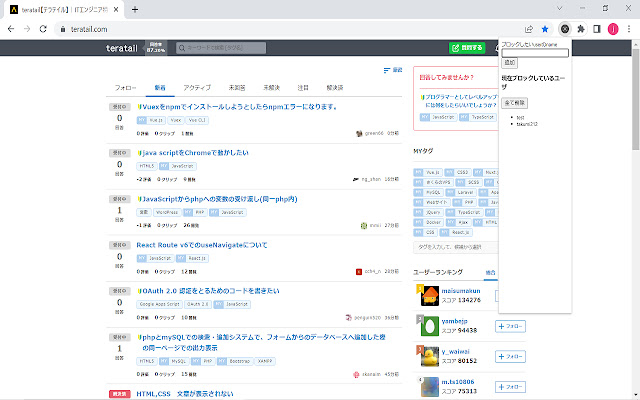
Task: Open m.ts10806's avatar image
Action: pos(430,387)
